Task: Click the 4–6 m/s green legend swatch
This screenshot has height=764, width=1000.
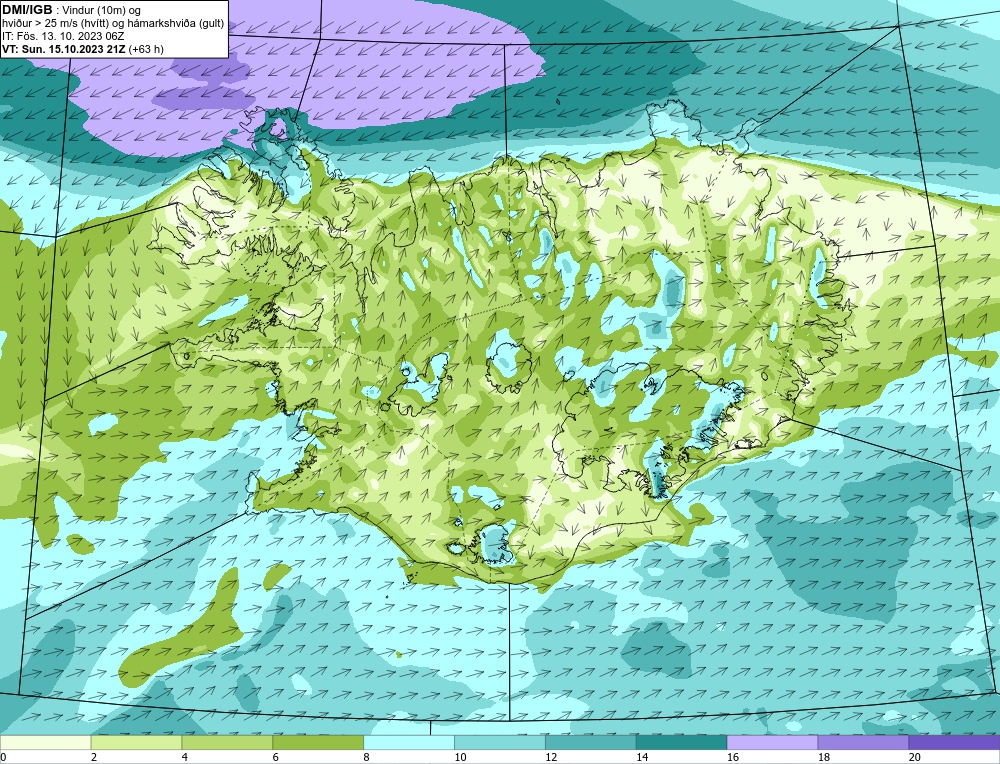Action: pos(227,742)
